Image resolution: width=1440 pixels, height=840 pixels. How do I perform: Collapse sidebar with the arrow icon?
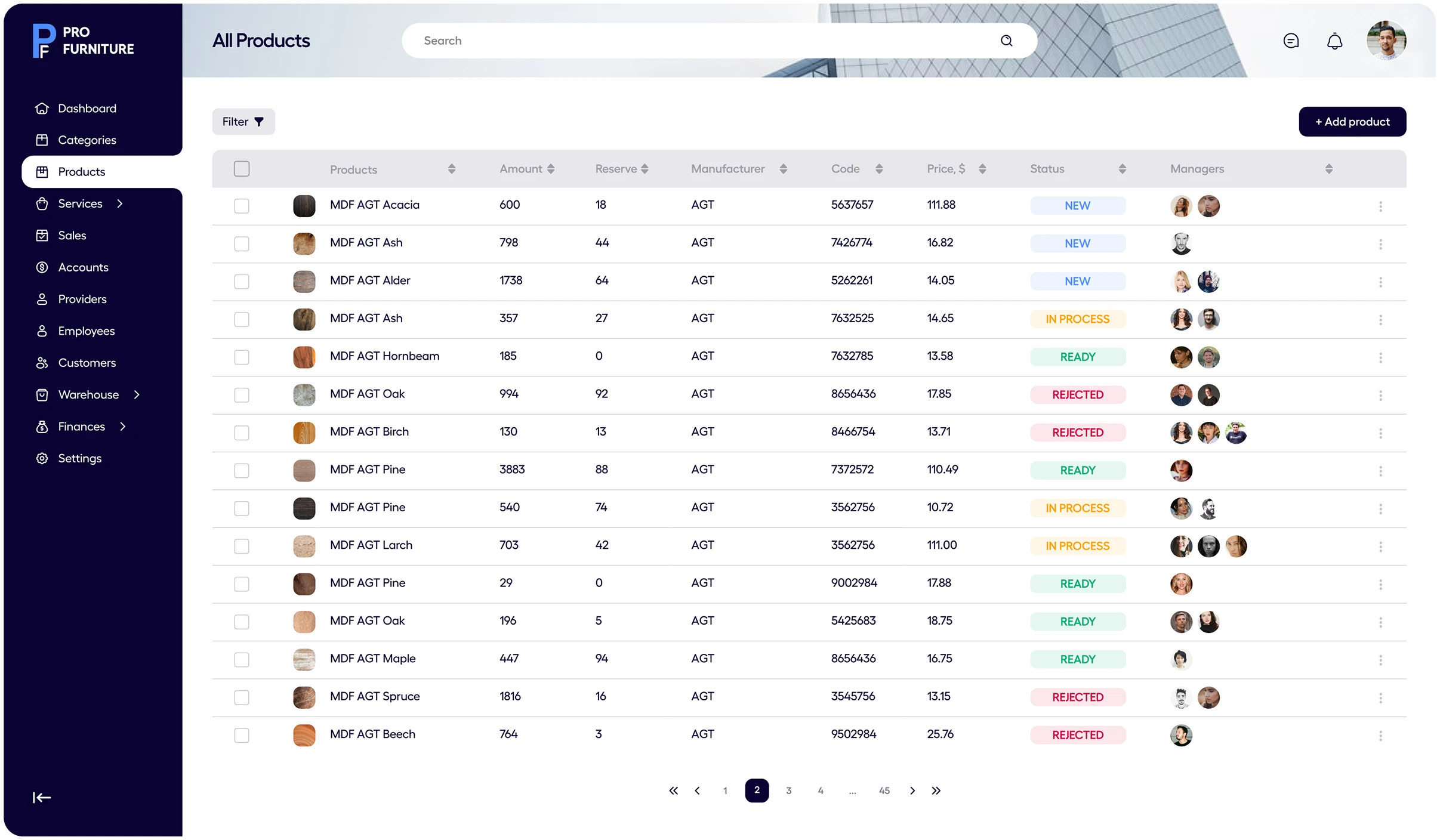point(42,798)
